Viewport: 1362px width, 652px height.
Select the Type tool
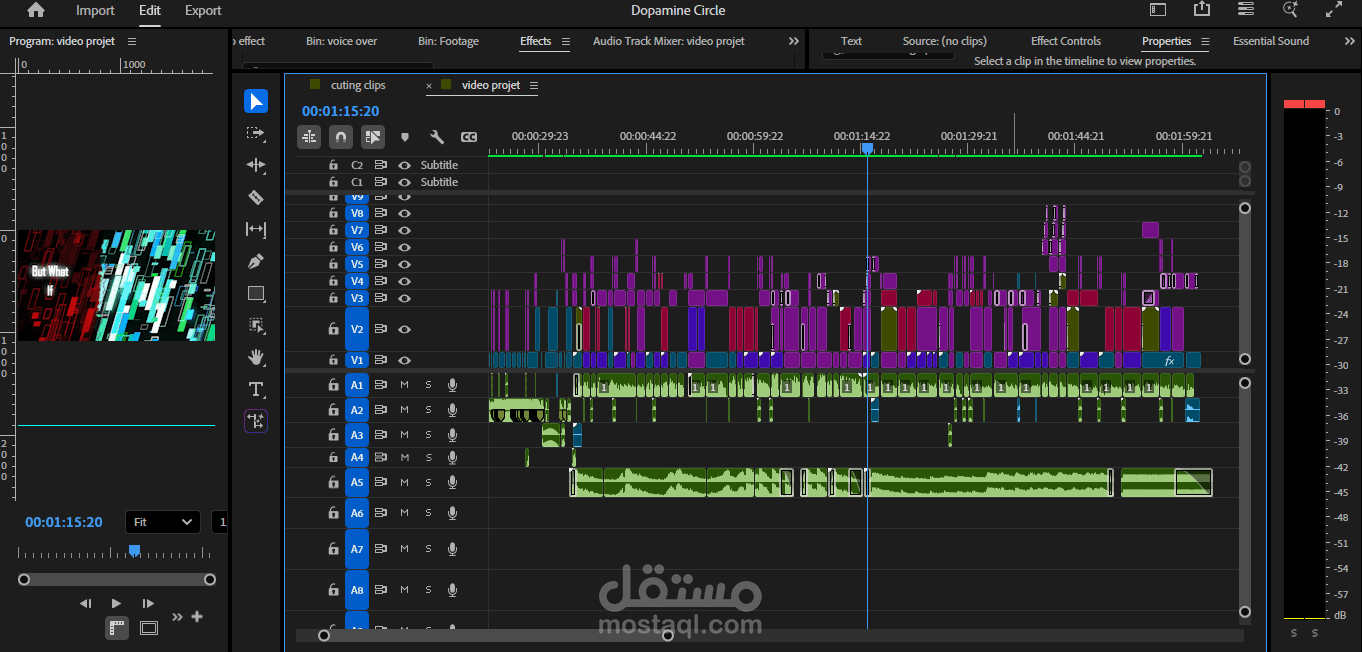pos(256,389)
